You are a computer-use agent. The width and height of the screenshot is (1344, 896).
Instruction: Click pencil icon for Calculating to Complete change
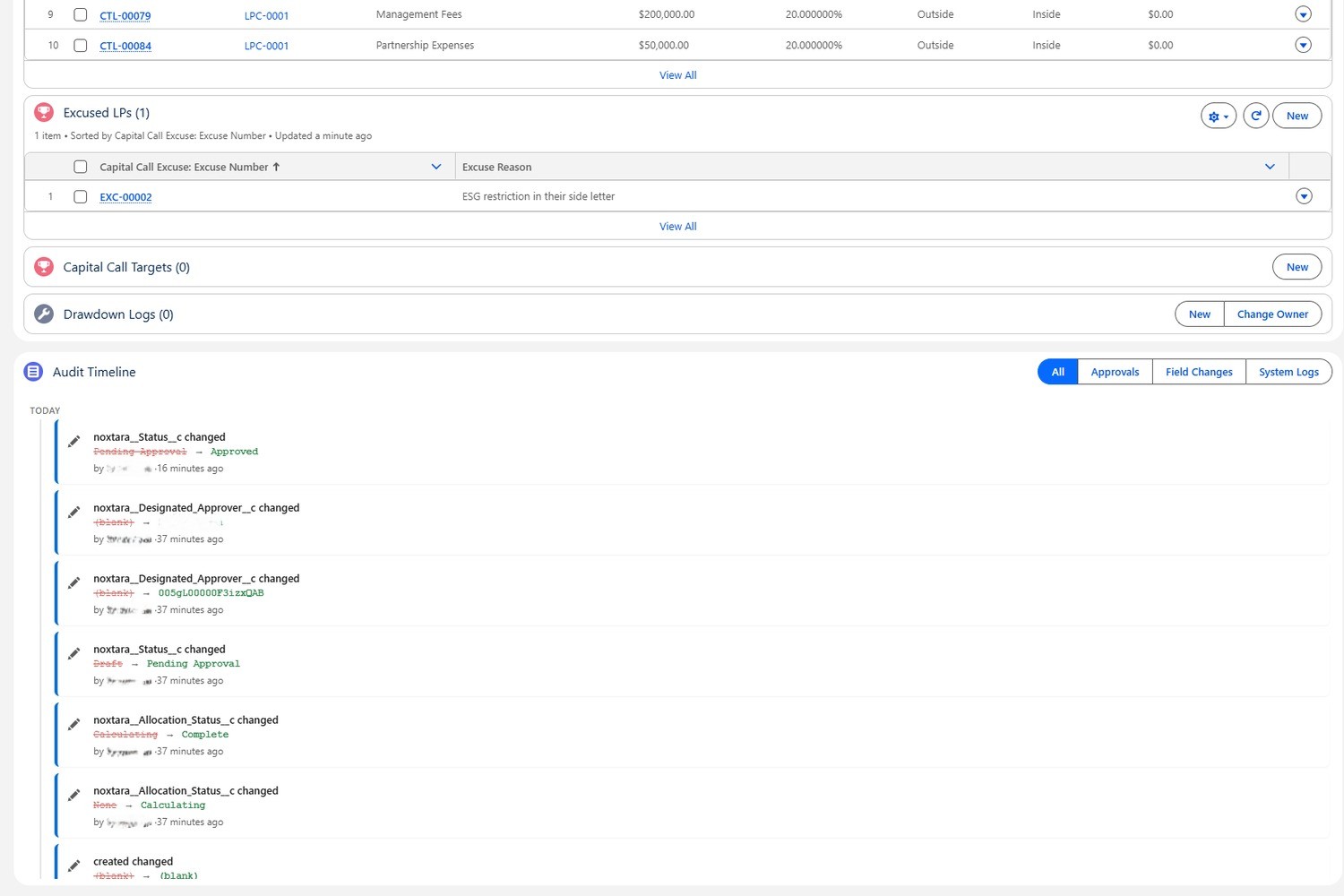(x=74, y=724)
